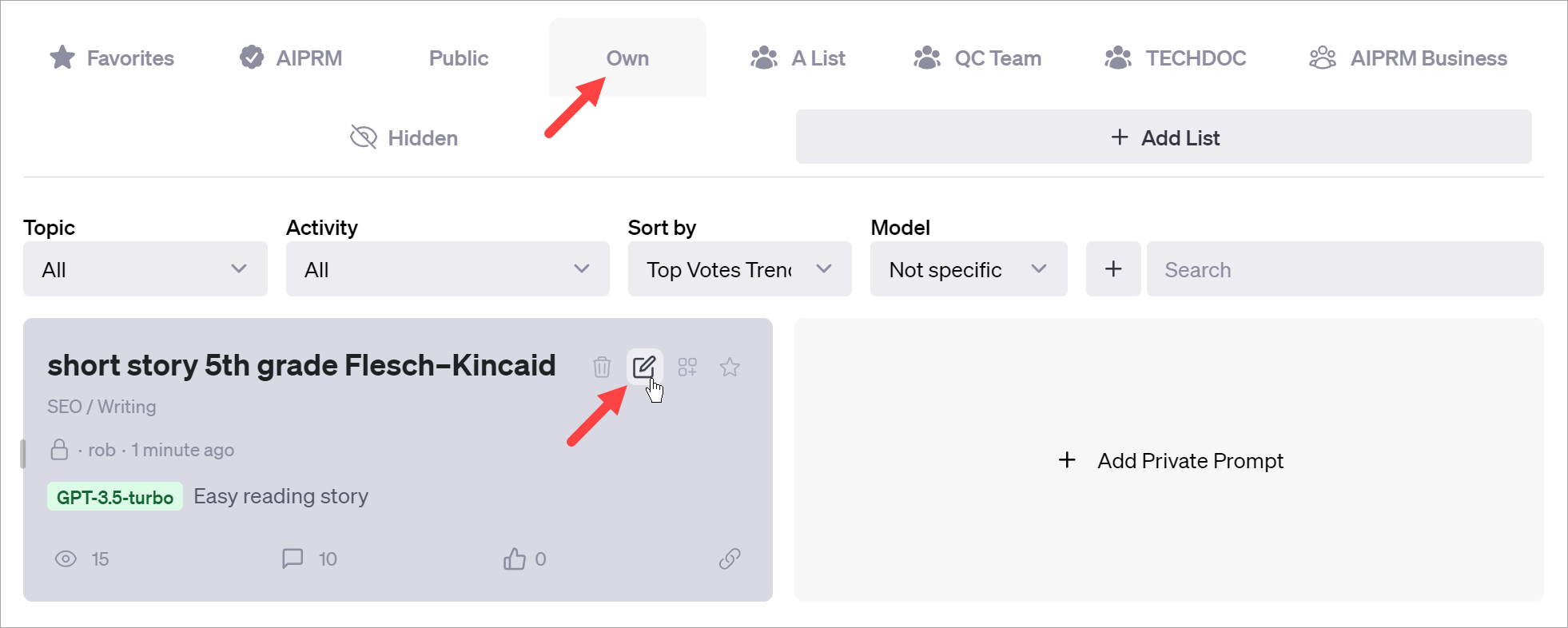Image resolution: width=1568 pixels, height=628 pixels.
Task: Open the AIPRM Business tab
Action: 1408,58
